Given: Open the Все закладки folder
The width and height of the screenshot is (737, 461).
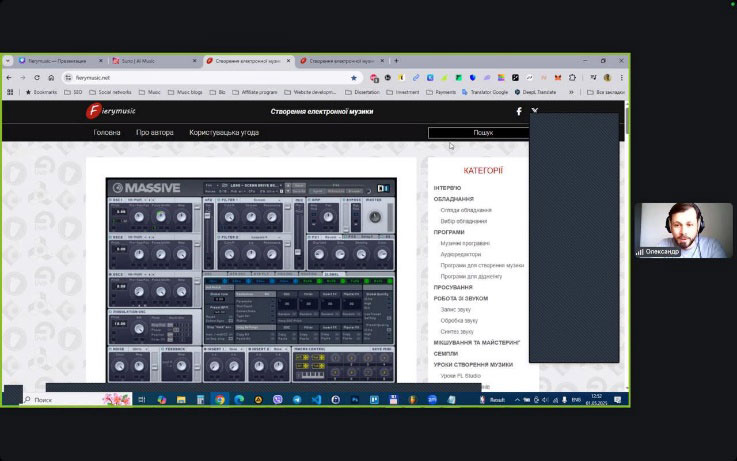Looking at the screenshot, I should (x=606, y=92).
